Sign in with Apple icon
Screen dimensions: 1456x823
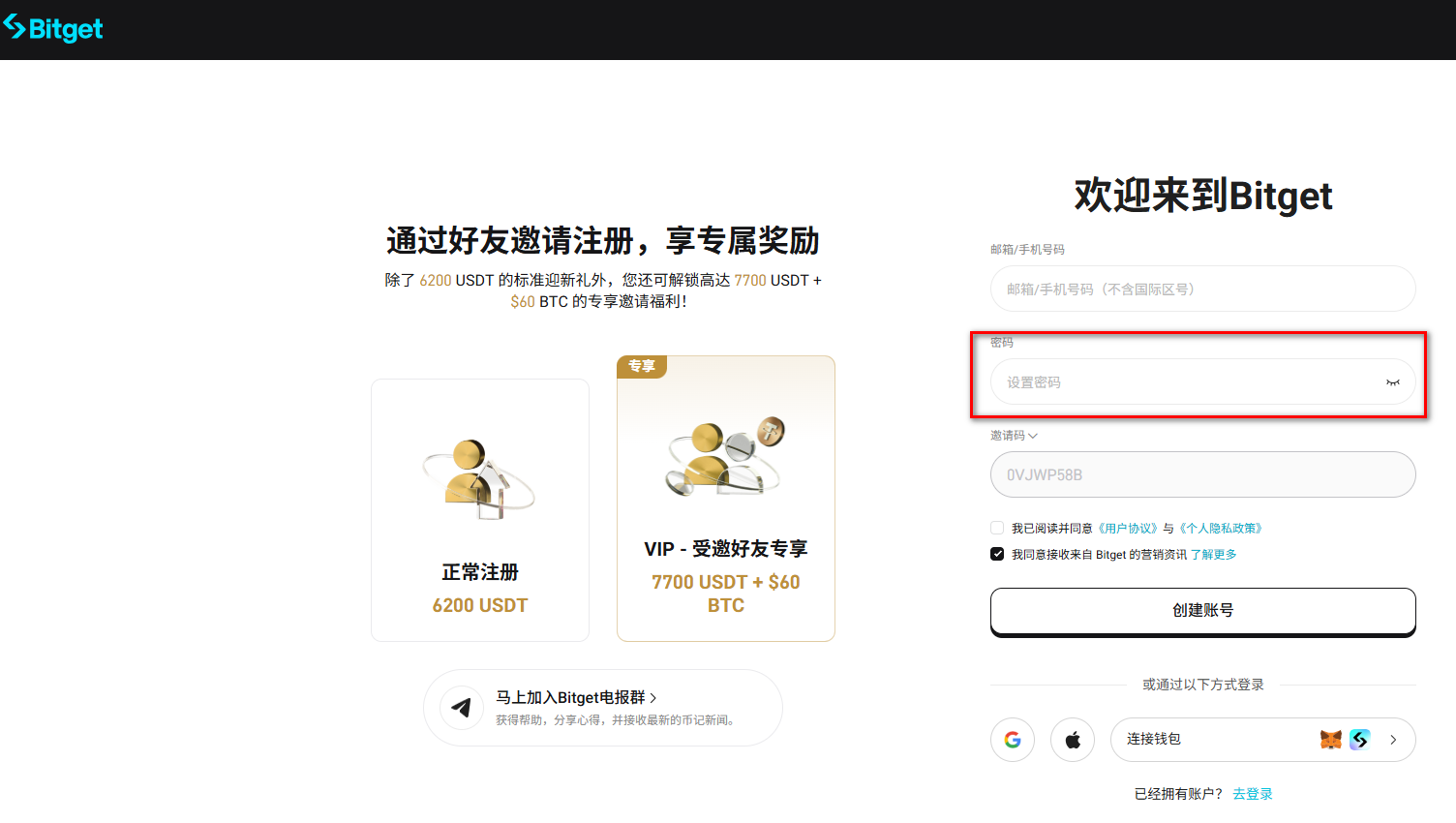coord(1073,740)
